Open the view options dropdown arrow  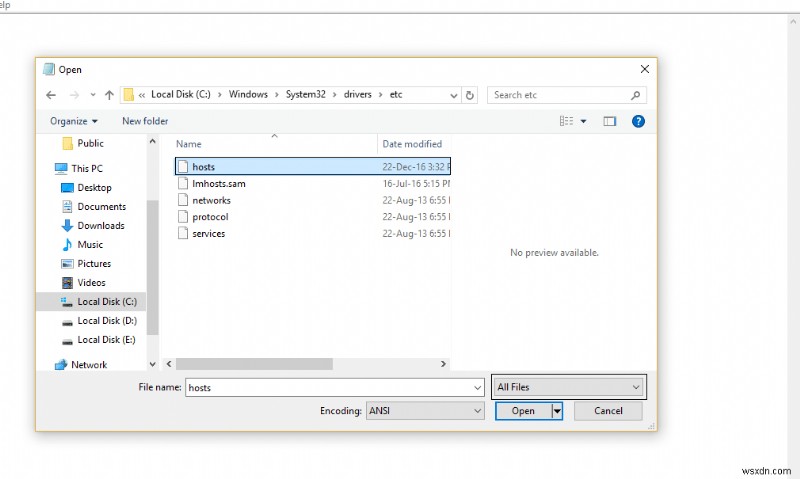583,121
